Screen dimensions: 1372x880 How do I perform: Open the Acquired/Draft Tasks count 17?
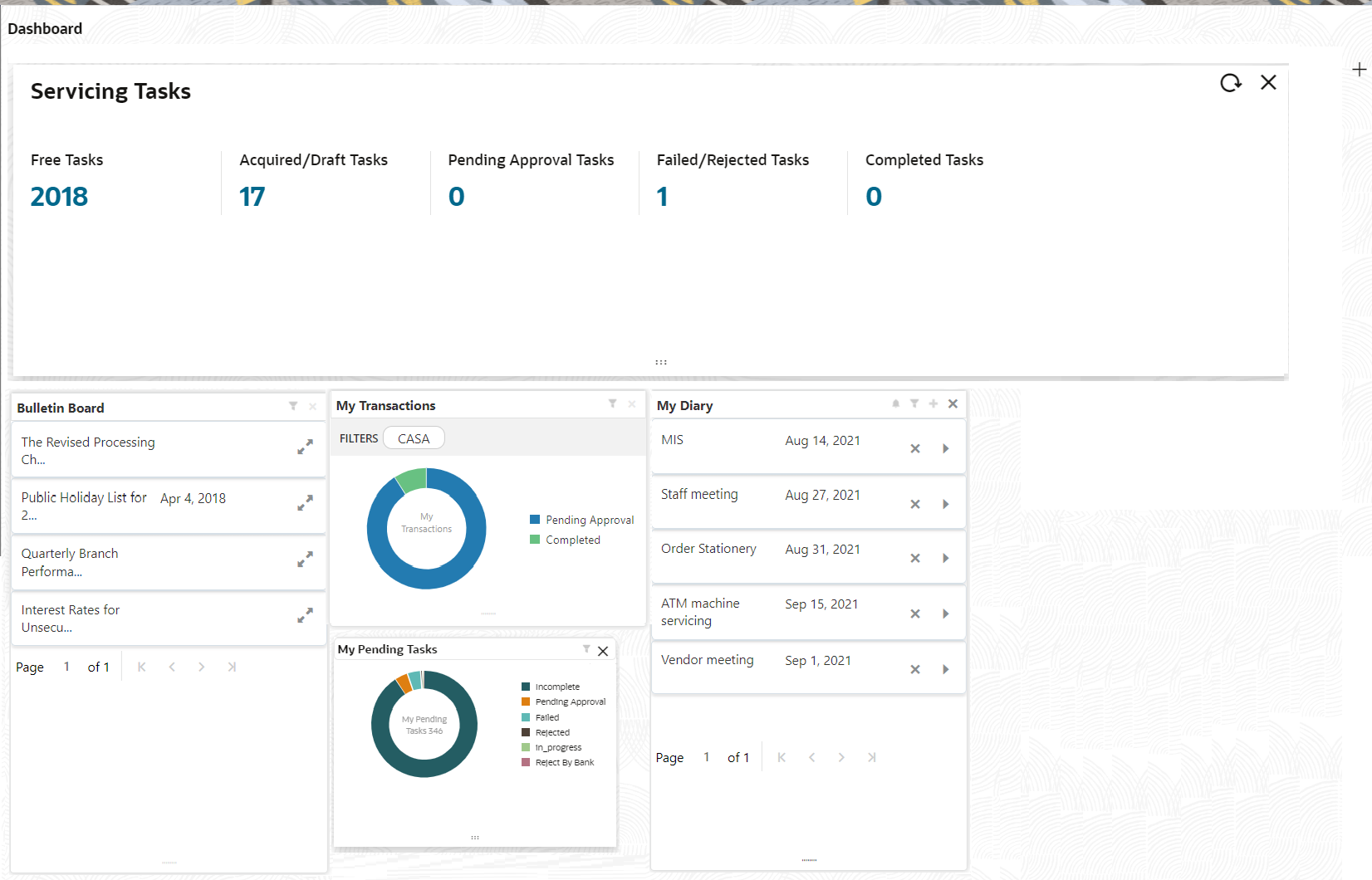(252, 197)
